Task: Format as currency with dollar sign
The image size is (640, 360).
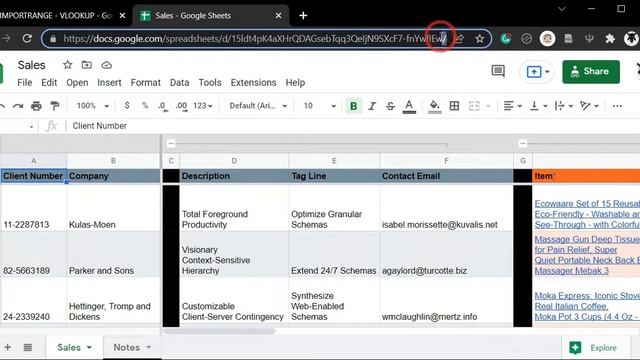Action: tap(127, 106)
